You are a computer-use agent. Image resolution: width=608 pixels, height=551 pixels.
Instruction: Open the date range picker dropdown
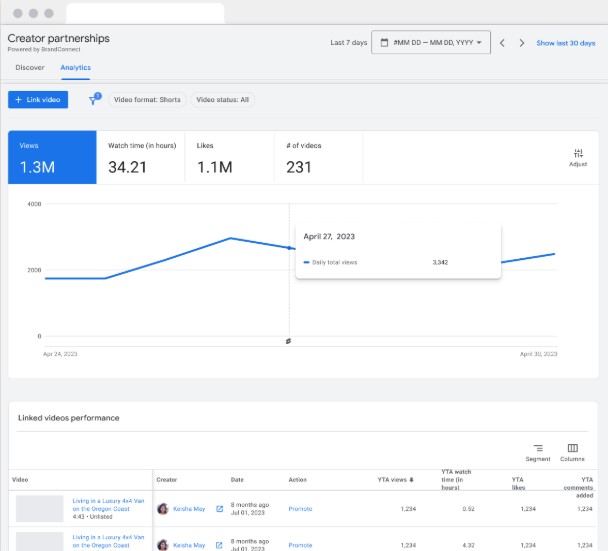[431, 43]
